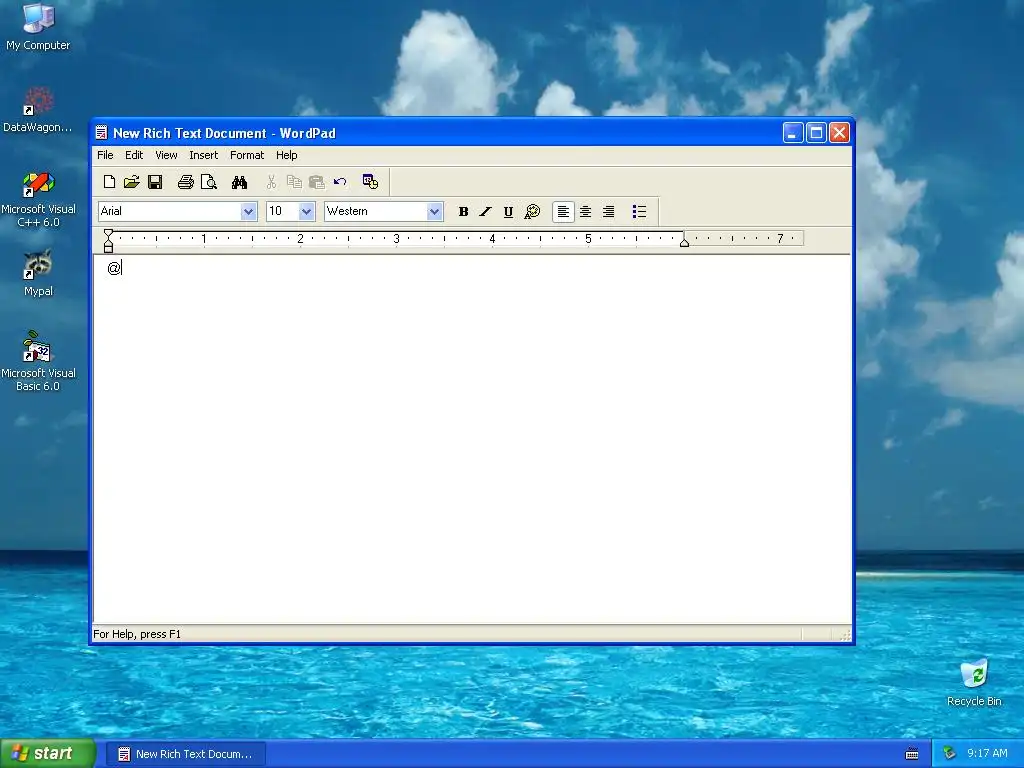Image resolution: width=1024 pixels, height=768 pixels.
Task: Create a new document with New icon
Action: pyautogui.click(x=109, y=182)
